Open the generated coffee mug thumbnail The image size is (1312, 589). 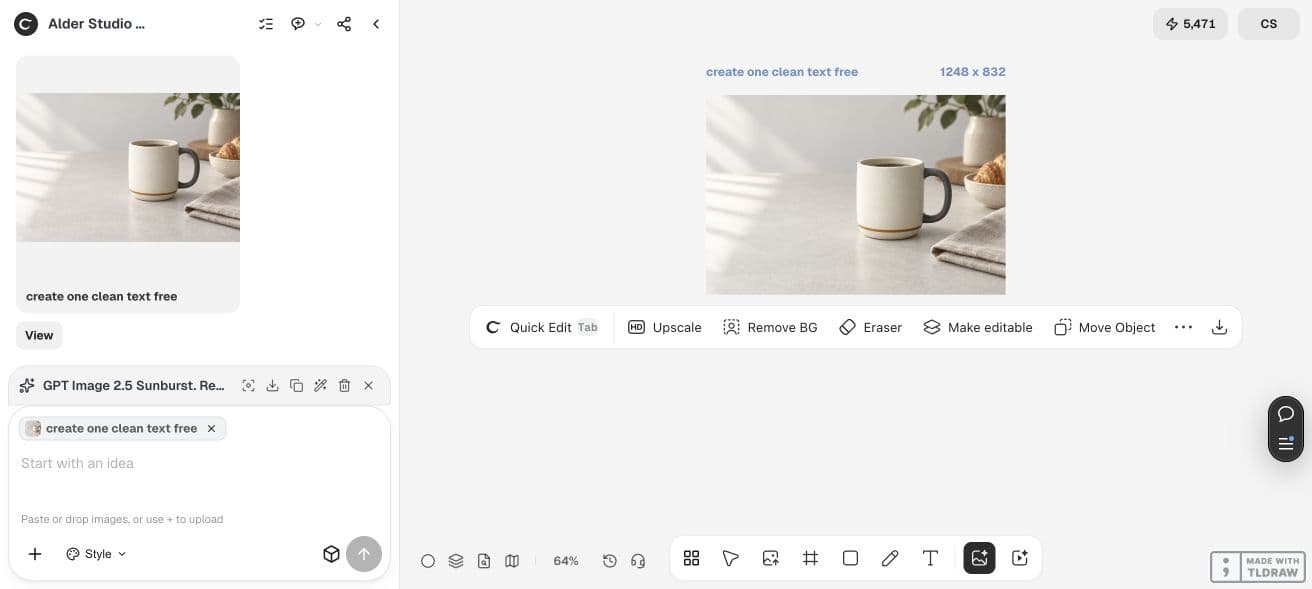point(128,167)
